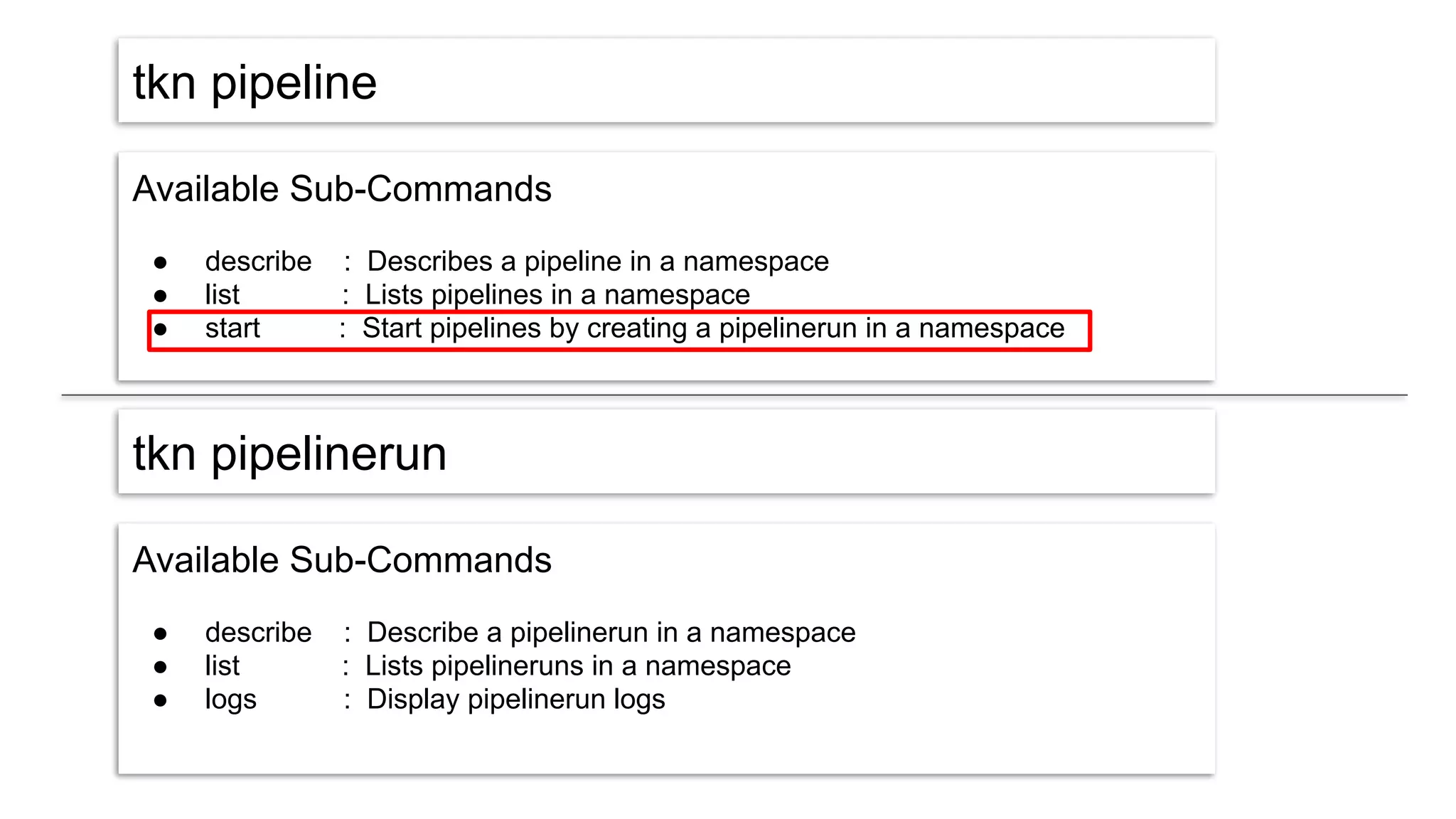Click the 'tkn pipelinerun' title text
The height and width of the screenshot is (819, 1456).
coord(289,454)
